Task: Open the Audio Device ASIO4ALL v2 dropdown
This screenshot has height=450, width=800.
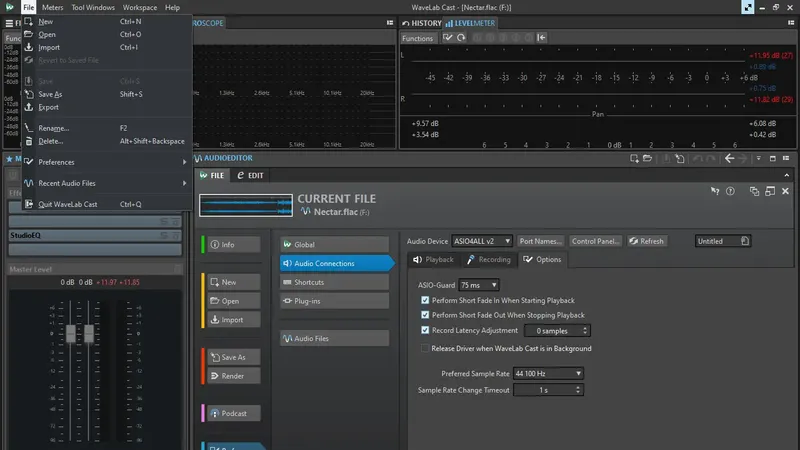Action: (482, 241)
